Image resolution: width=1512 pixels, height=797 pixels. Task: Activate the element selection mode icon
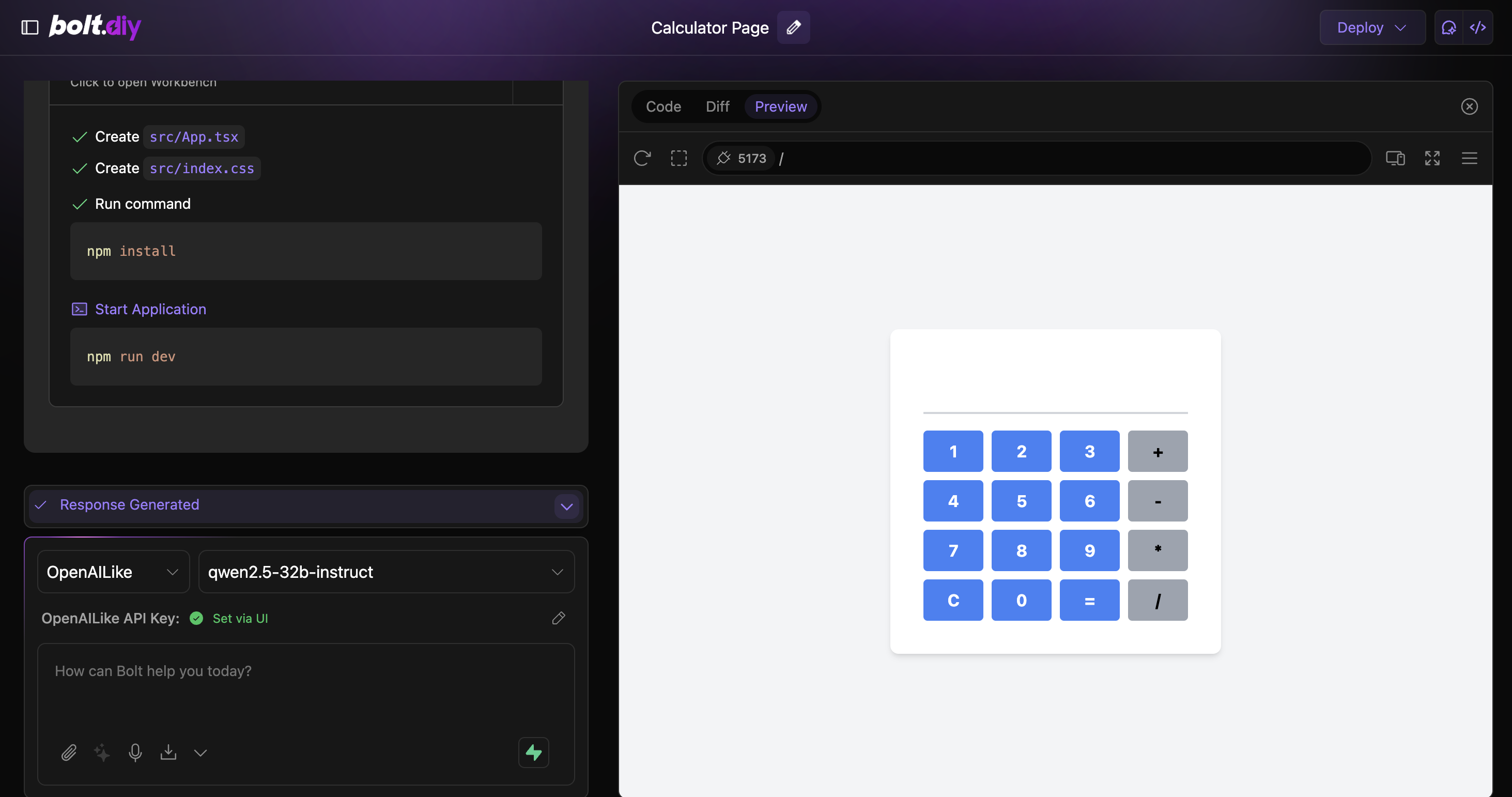(x=678, y=158)
